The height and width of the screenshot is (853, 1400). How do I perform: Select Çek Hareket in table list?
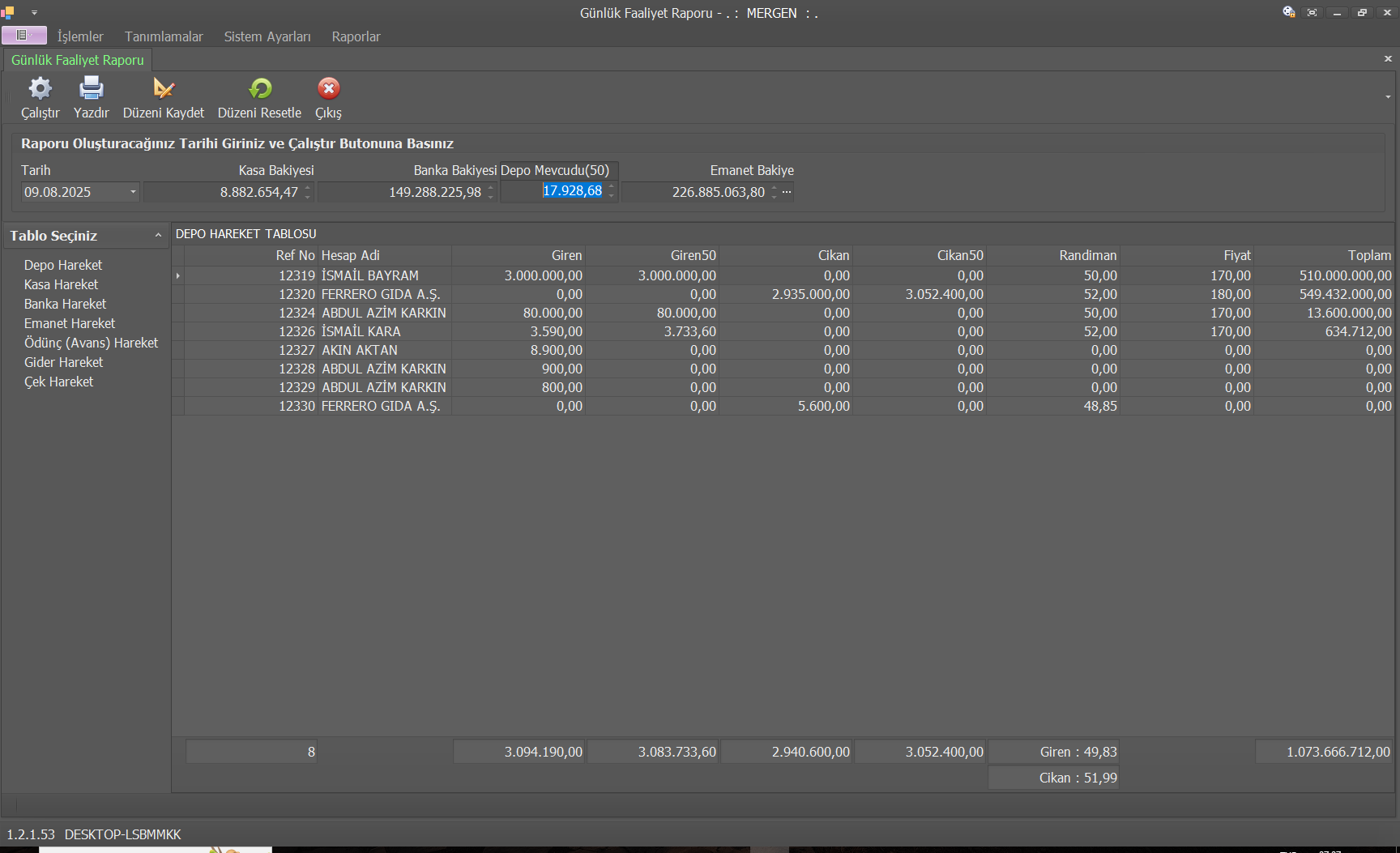coord(58,382)
